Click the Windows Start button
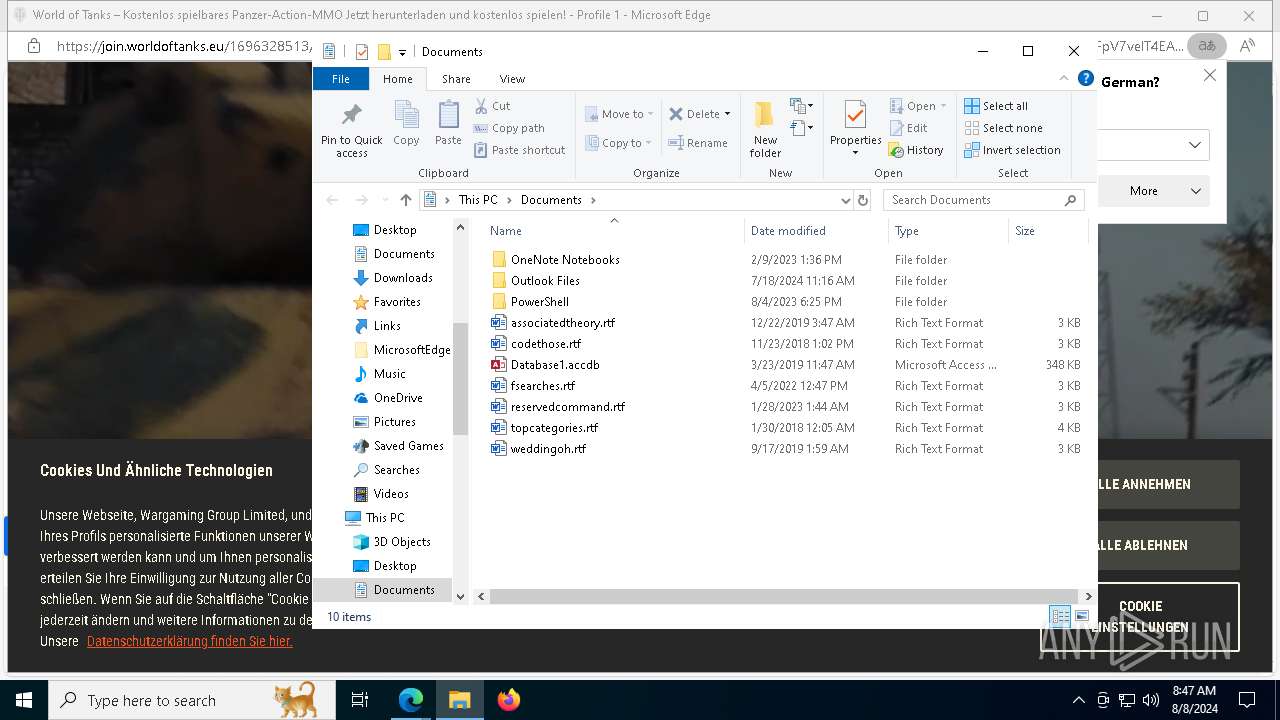Image resolution: width=1280 pixels, height=720 pixels. click(x=24, y=700)
